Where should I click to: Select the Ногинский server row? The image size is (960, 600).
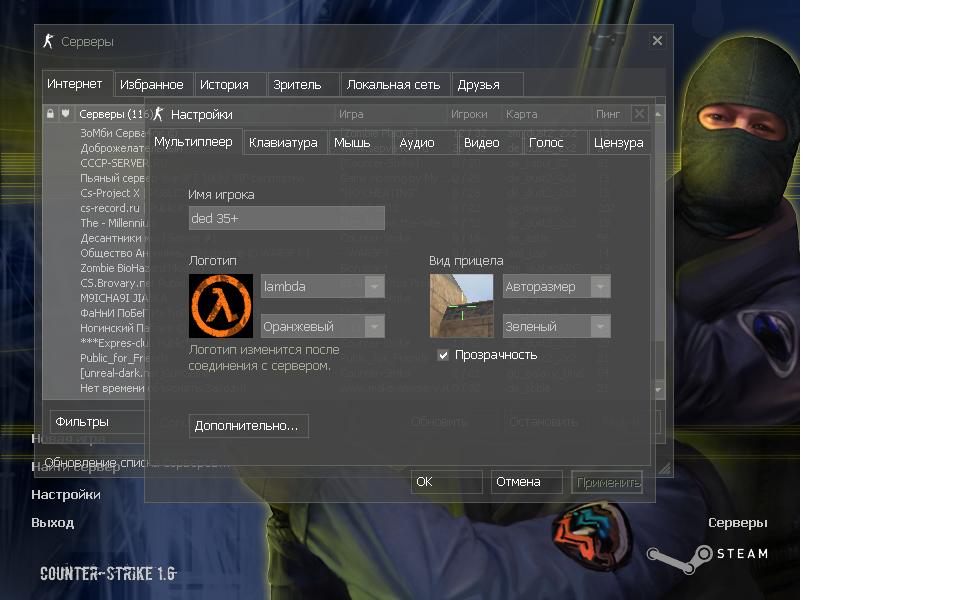click(x=114, y=328)
